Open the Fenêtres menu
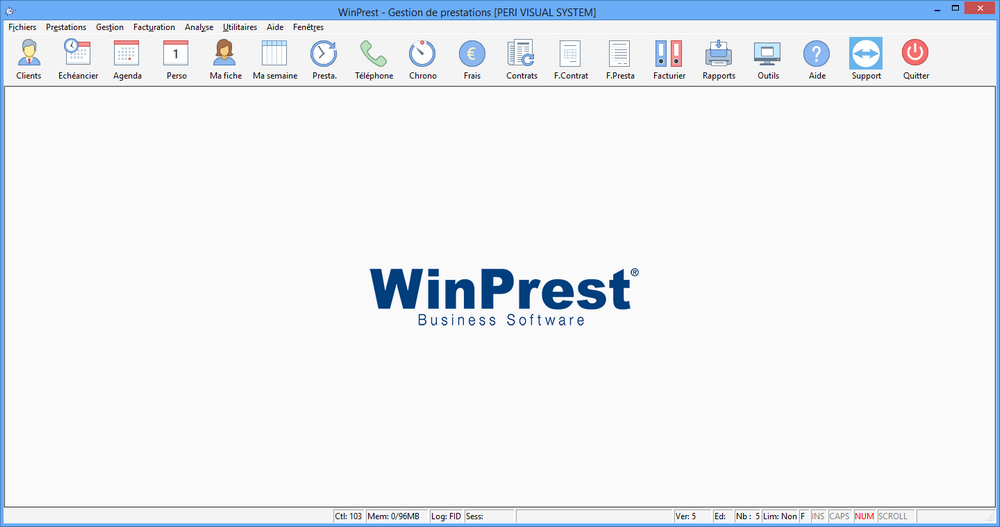 pyautogui.click(x=308, y=27)
